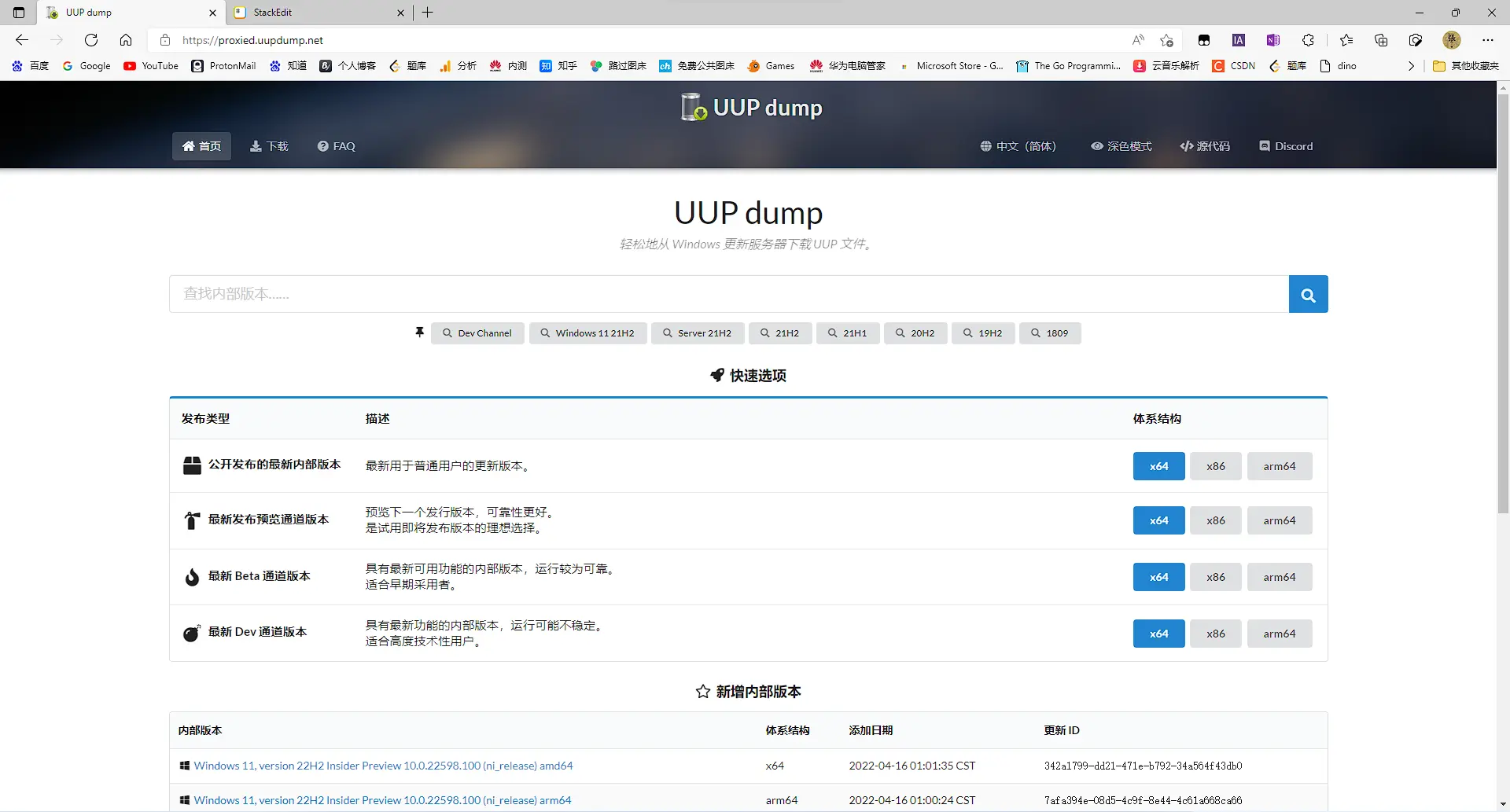Expand hidden bookmarks overflow chevron
The height and width of the screenshot is (812, 1510).
(1411, 66)
